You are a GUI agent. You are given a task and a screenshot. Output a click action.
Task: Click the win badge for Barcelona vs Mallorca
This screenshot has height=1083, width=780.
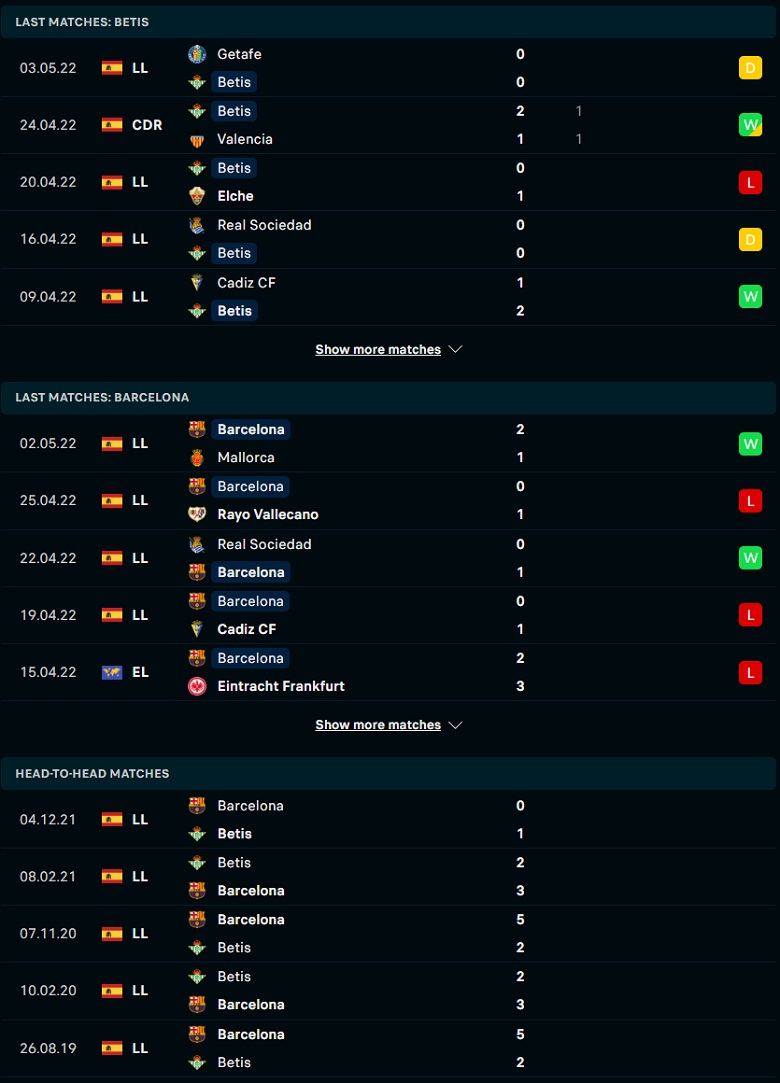coord(750,443)
